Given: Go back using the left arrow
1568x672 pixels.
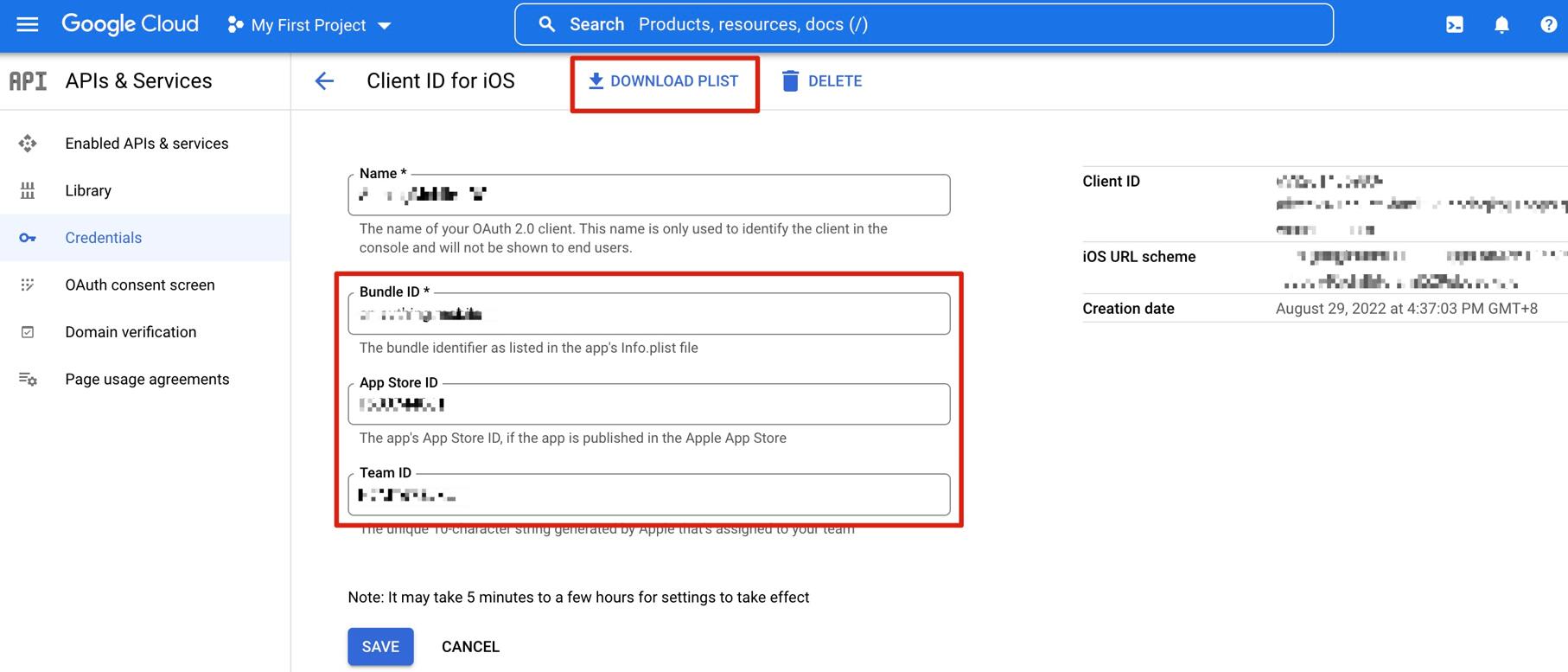Looking at the screenshot, I should (324, 81).
